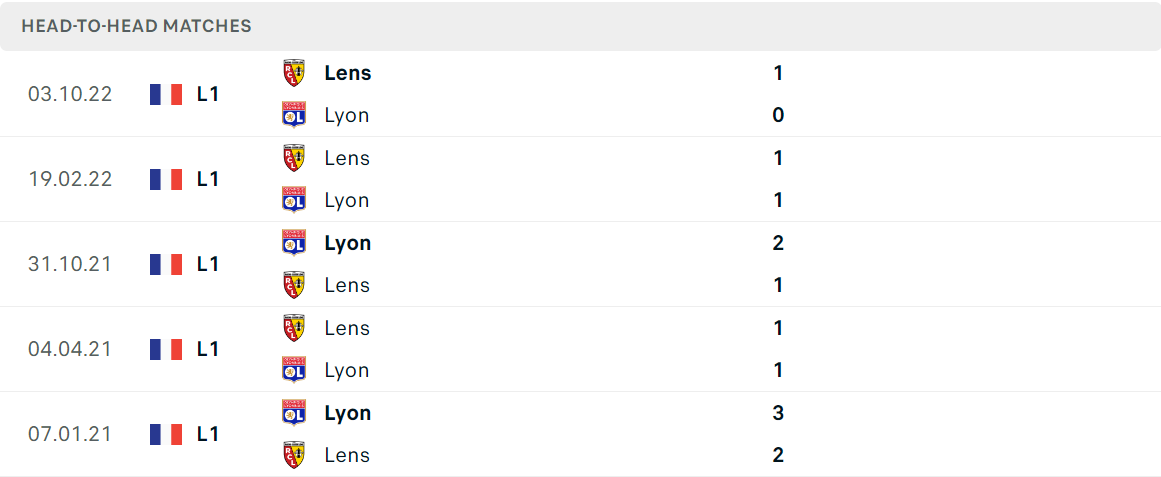Select bold Lyon name in 07.01.21 match
This screenshot has height=477, width=1161.
click(x=348, y=413)
